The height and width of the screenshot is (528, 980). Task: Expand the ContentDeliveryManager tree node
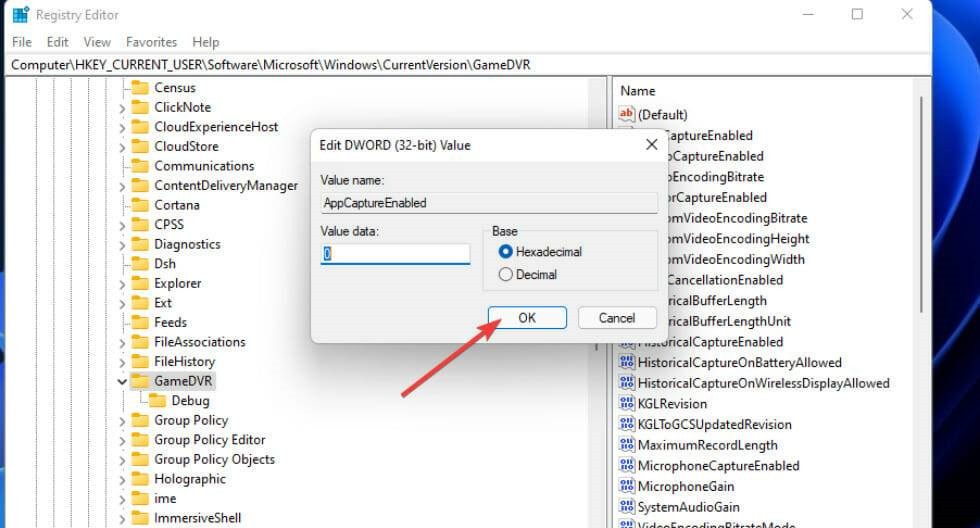pos(122,186)
